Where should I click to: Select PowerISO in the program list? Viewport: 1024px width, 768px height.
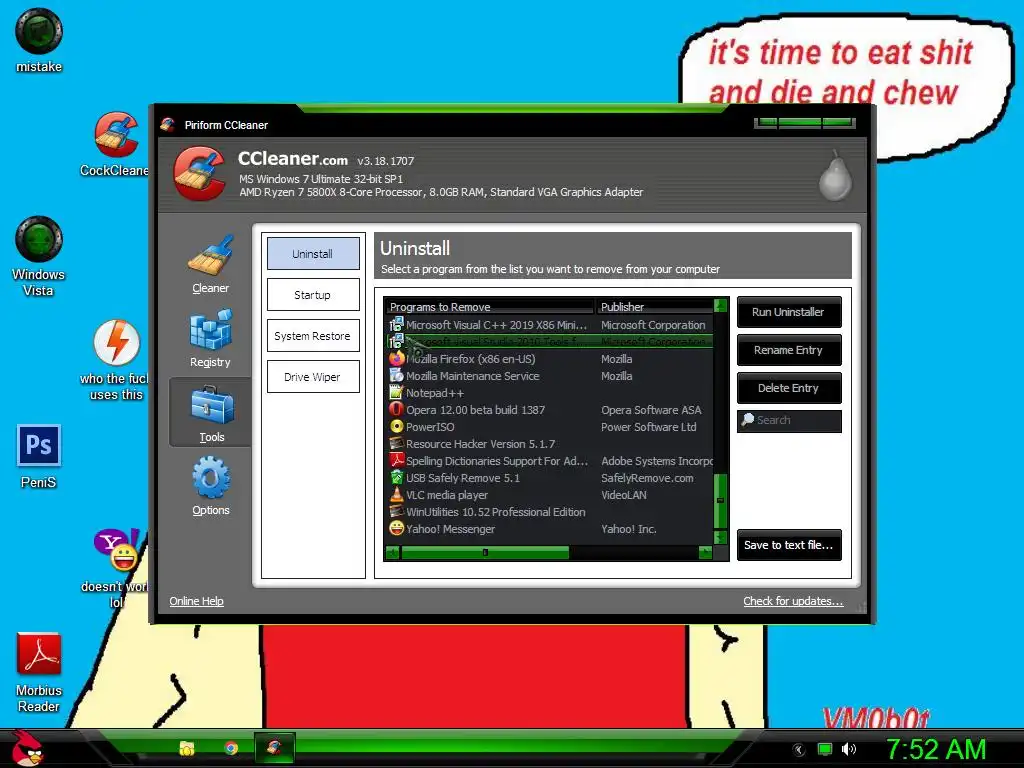click(x=549, y=427)
